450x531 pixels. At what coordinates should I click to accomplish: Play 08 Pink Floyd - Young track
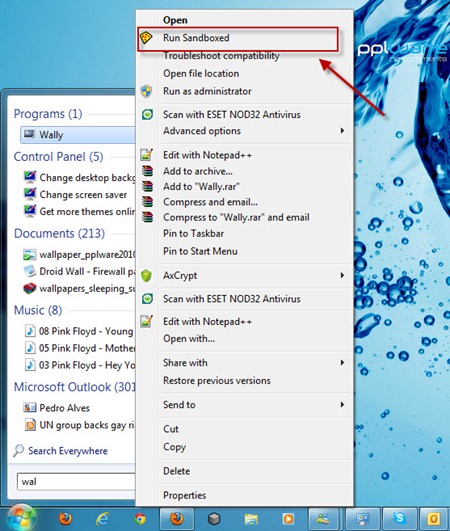coord(86,331)
